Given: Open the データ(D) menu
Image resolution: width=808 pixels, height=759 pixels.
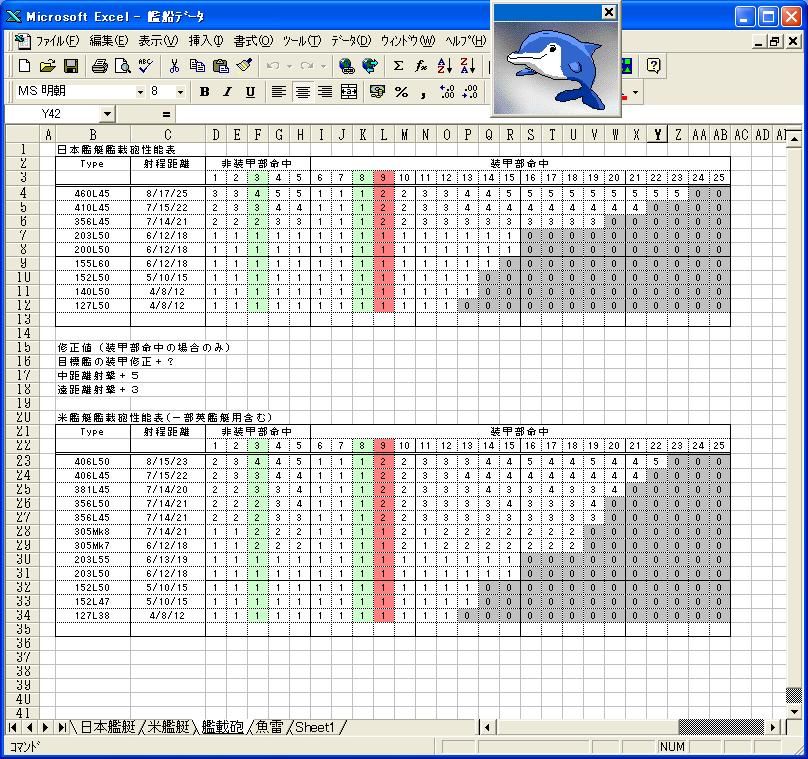Looking at the screenshot, I should tap(351, 41).
